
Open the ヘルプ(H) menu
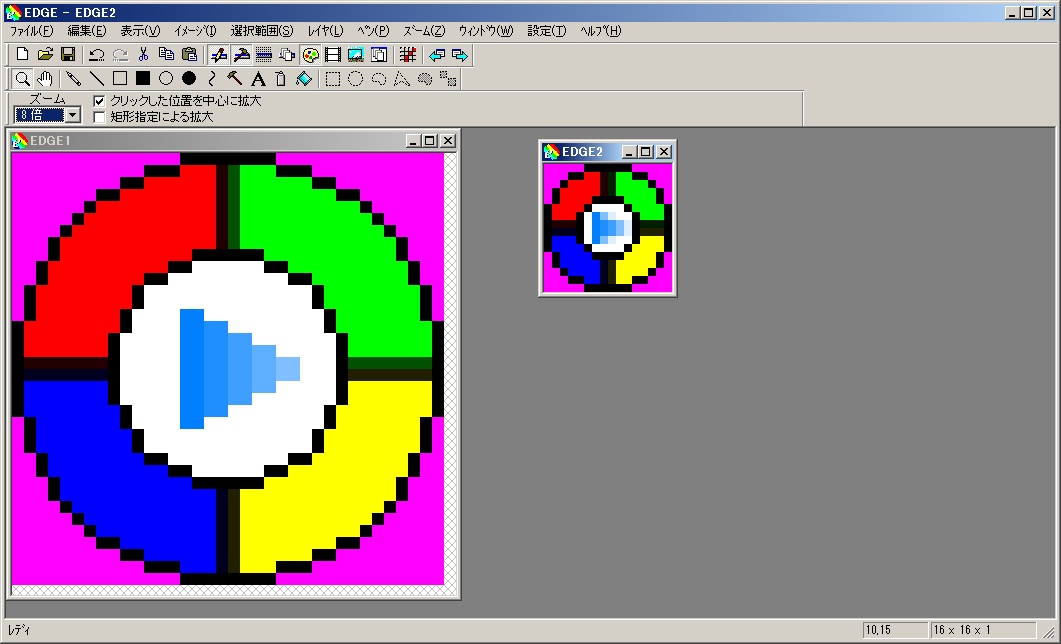coord(600,31)
